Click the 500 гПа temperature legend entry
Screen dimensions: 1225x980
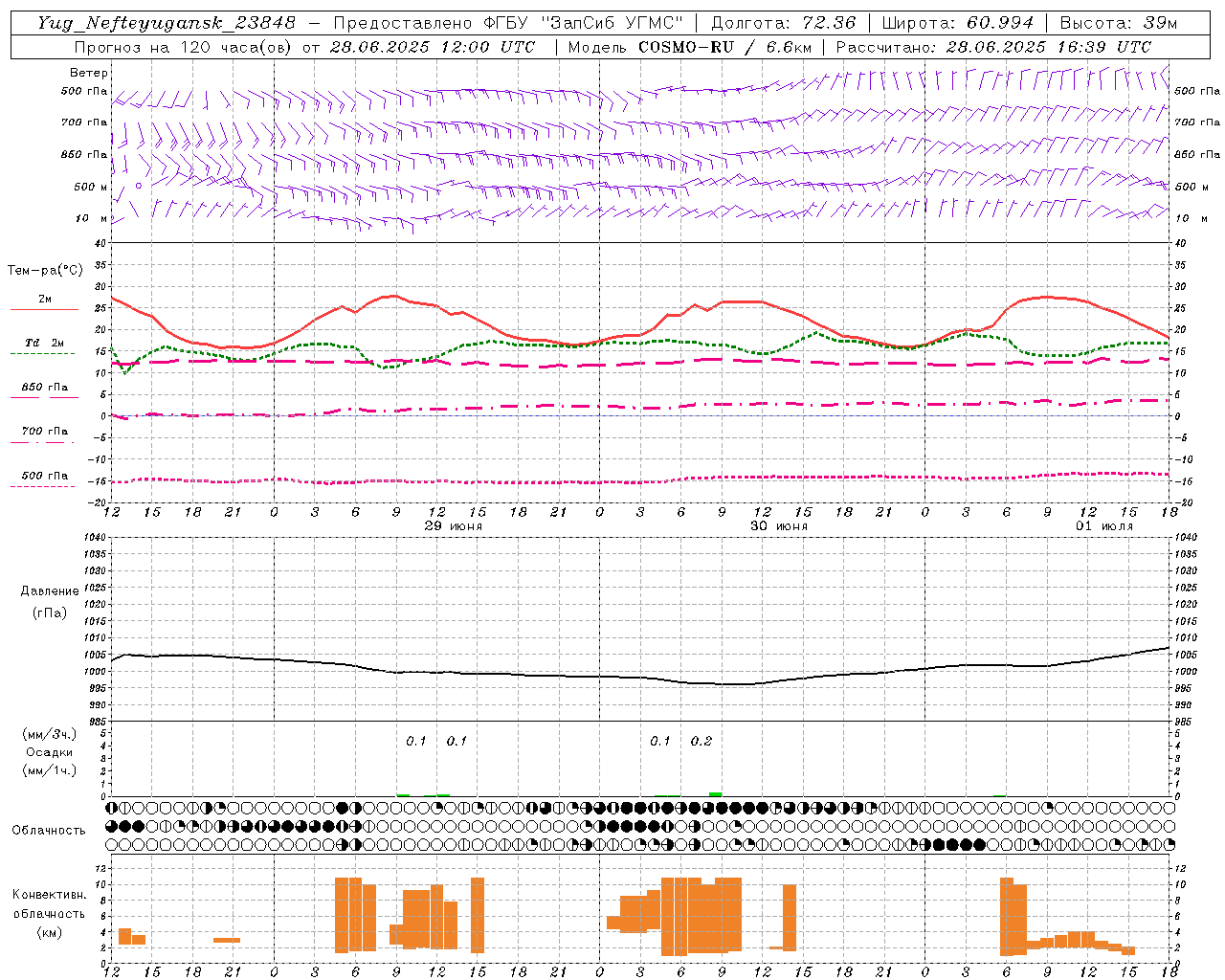tap(45, 476)
